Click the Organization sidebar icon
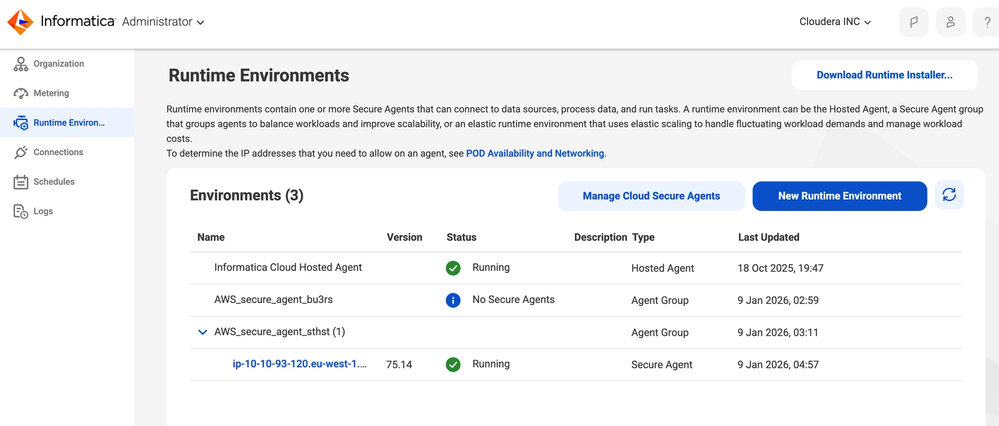Image resolution: width=999 pixels, height=426 pixels. click(x=21, y=64)
